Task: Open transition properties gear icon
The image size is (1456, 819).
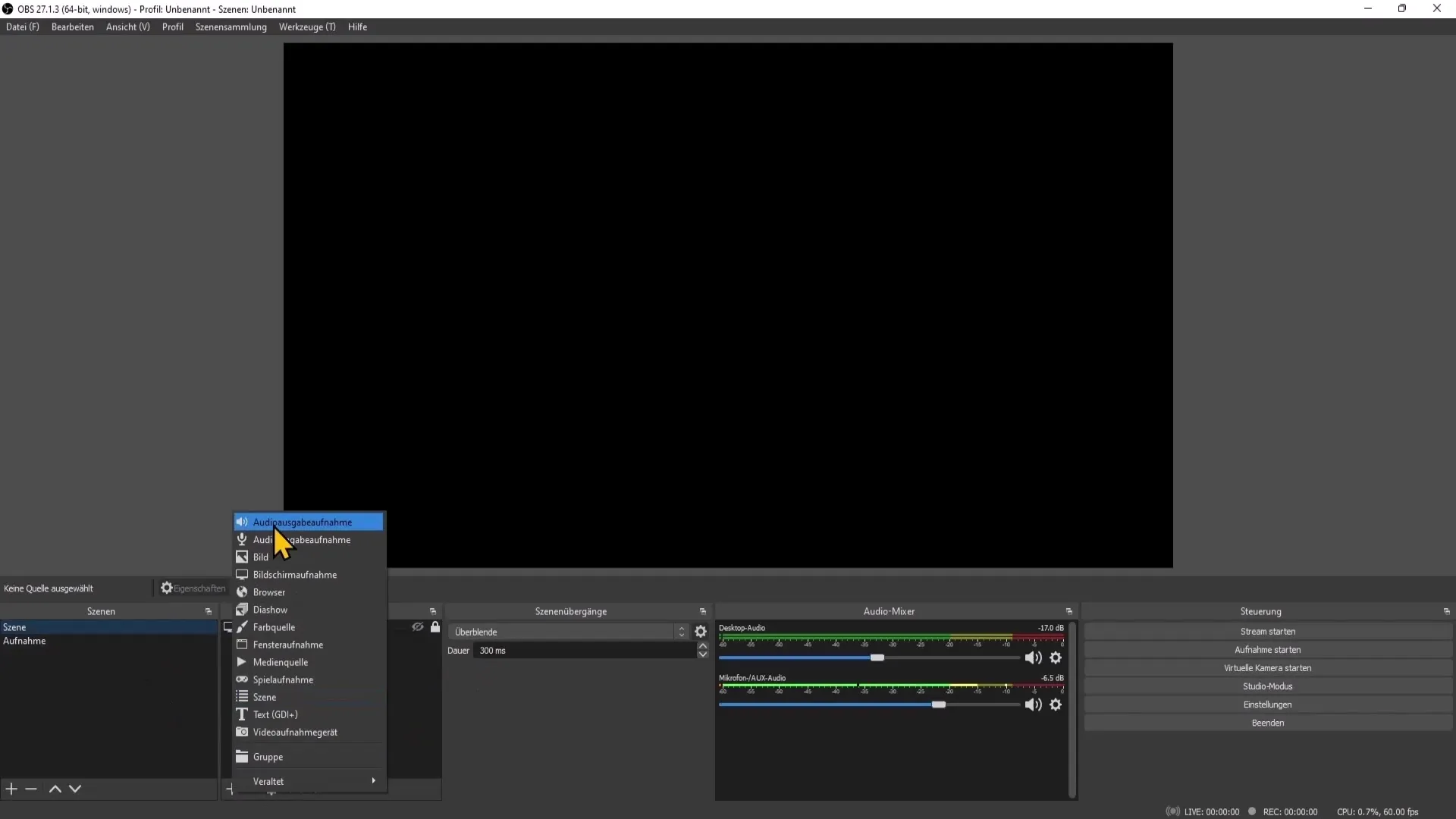Action: click(701, 632)
